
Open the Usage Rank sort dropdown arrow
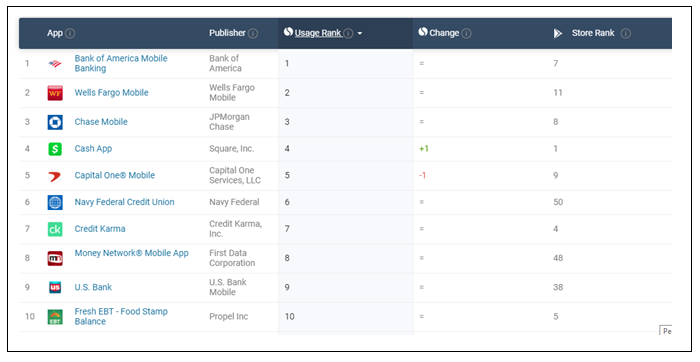360,33
